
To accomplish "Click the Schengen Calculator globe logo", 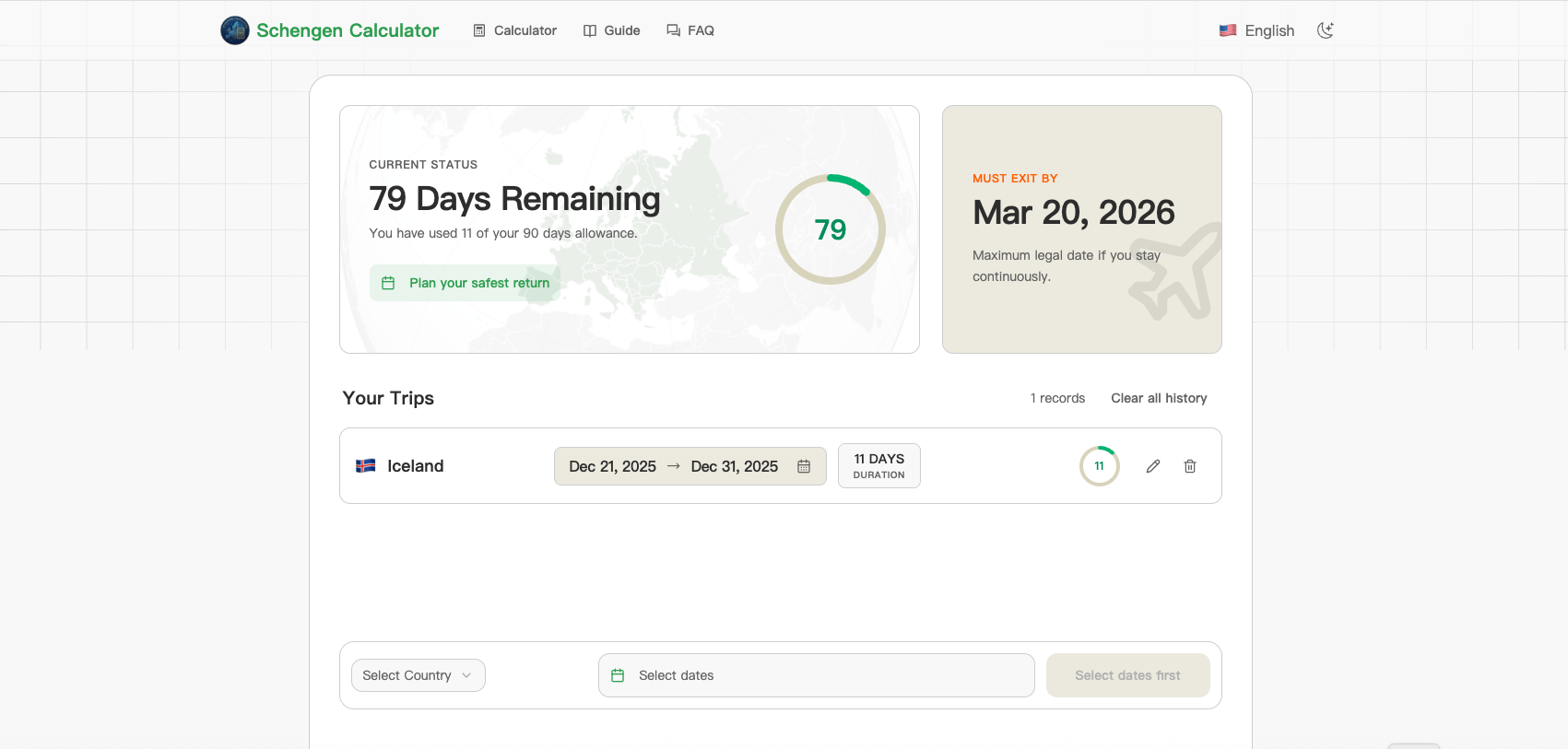I will tap(235, 30).
